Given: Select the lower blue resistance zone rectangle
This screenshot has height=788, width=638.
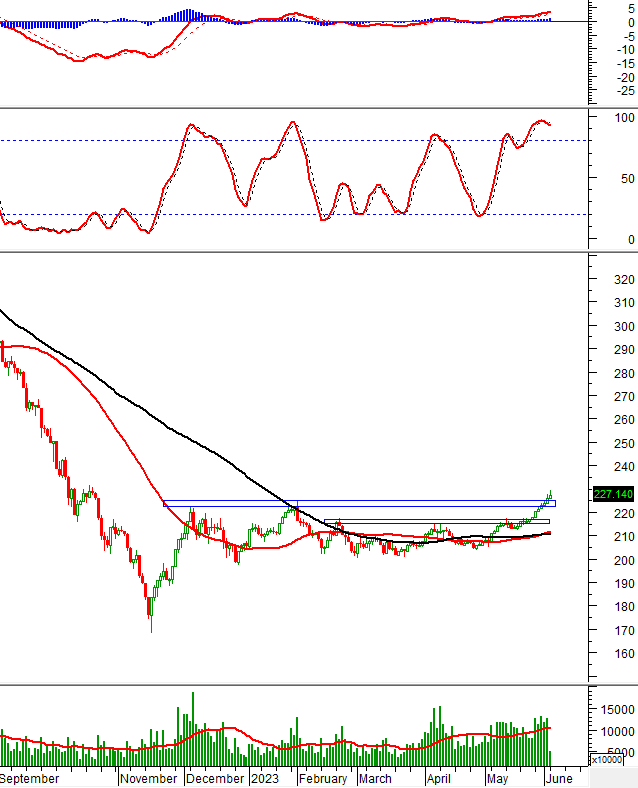Looking at the screenshot, I should click(437, 522).
